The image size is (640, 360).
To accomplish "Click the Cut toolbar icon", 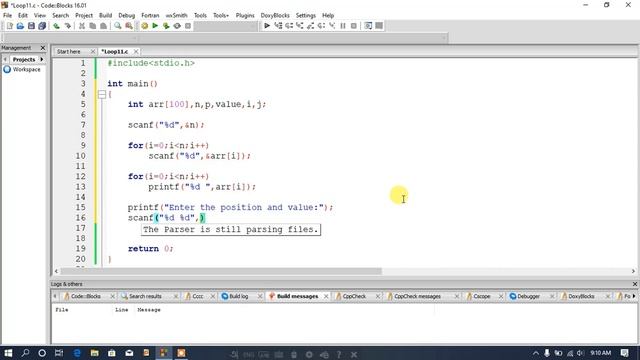I will 82,26.
